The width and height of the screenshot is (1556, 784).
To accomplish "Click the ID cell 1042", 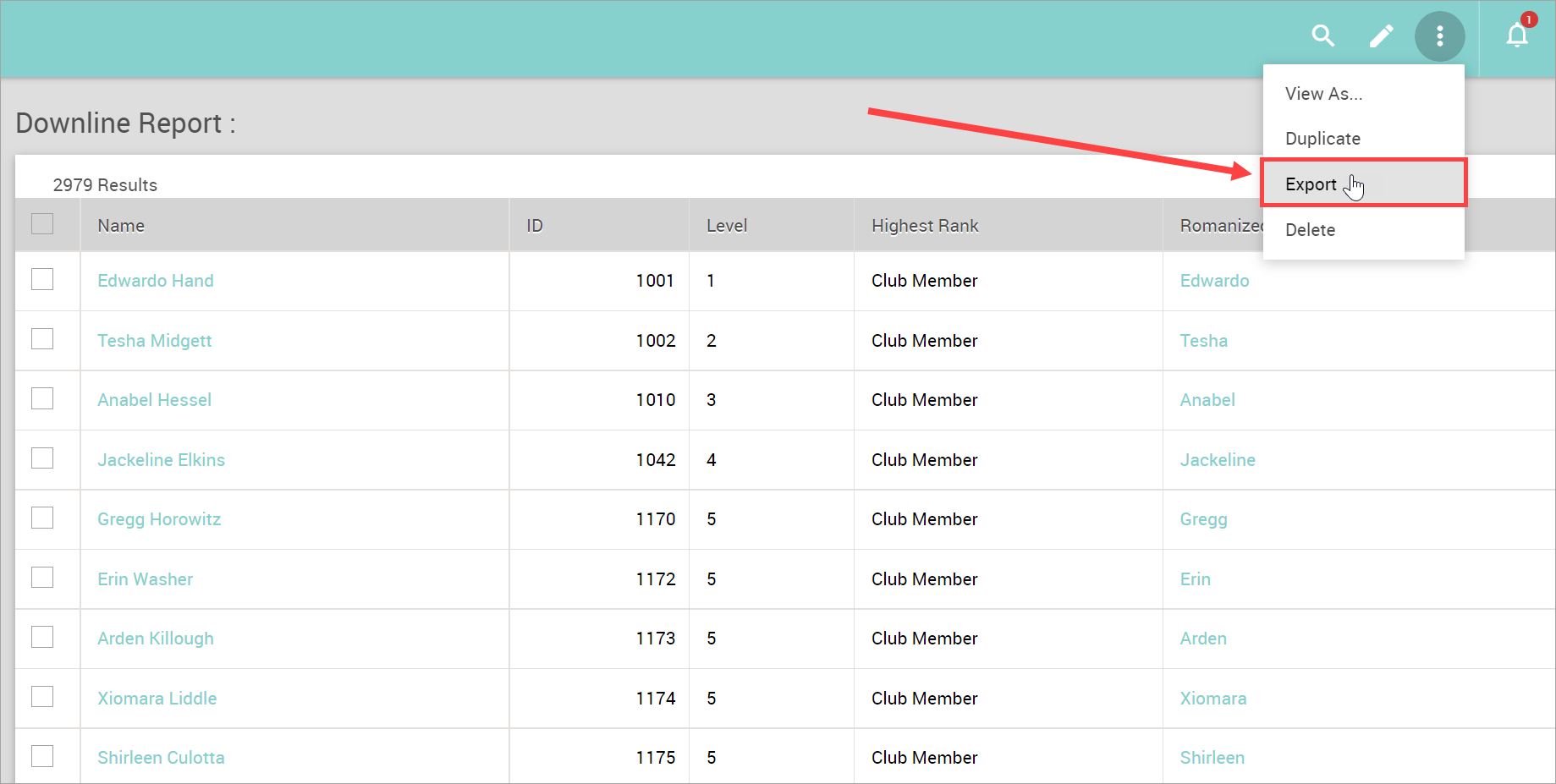I will pyautogui.click(x=656, y=460).
